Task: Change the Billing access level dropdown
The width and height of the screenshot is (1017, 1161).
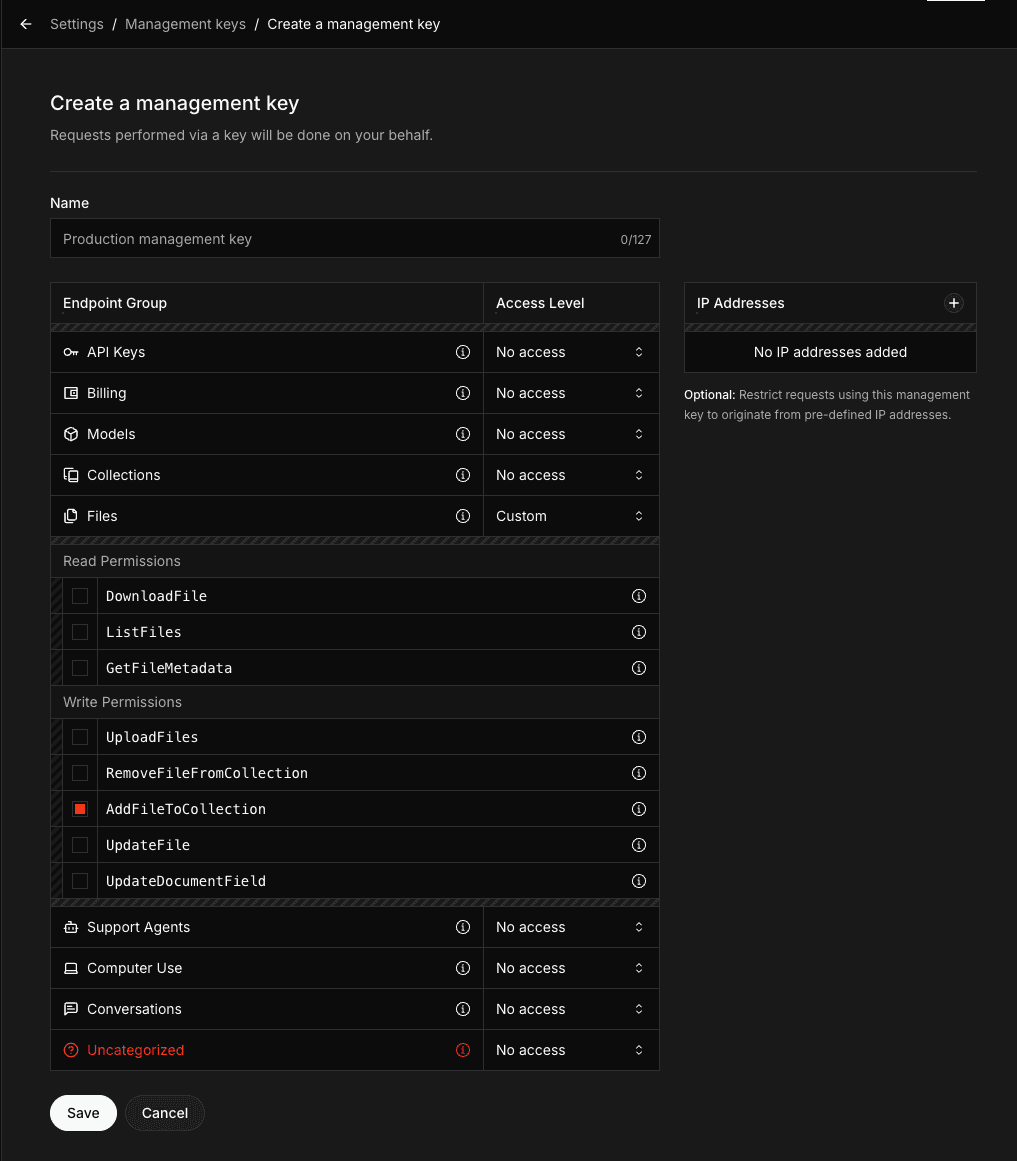Action: (571, 393)
